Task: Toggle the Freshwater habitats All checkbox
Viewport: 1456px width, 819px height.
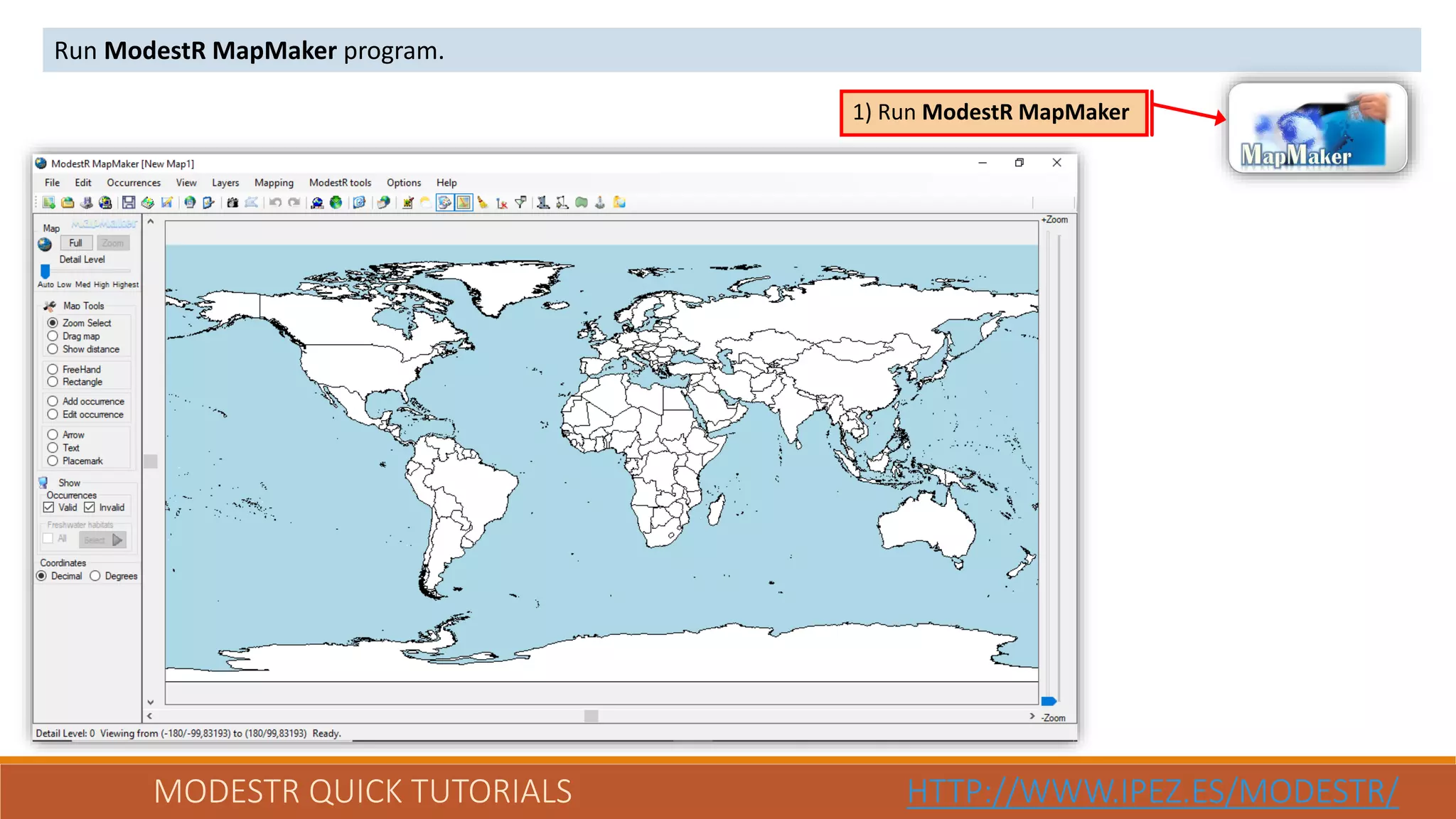Action: [x=48, y=539]
